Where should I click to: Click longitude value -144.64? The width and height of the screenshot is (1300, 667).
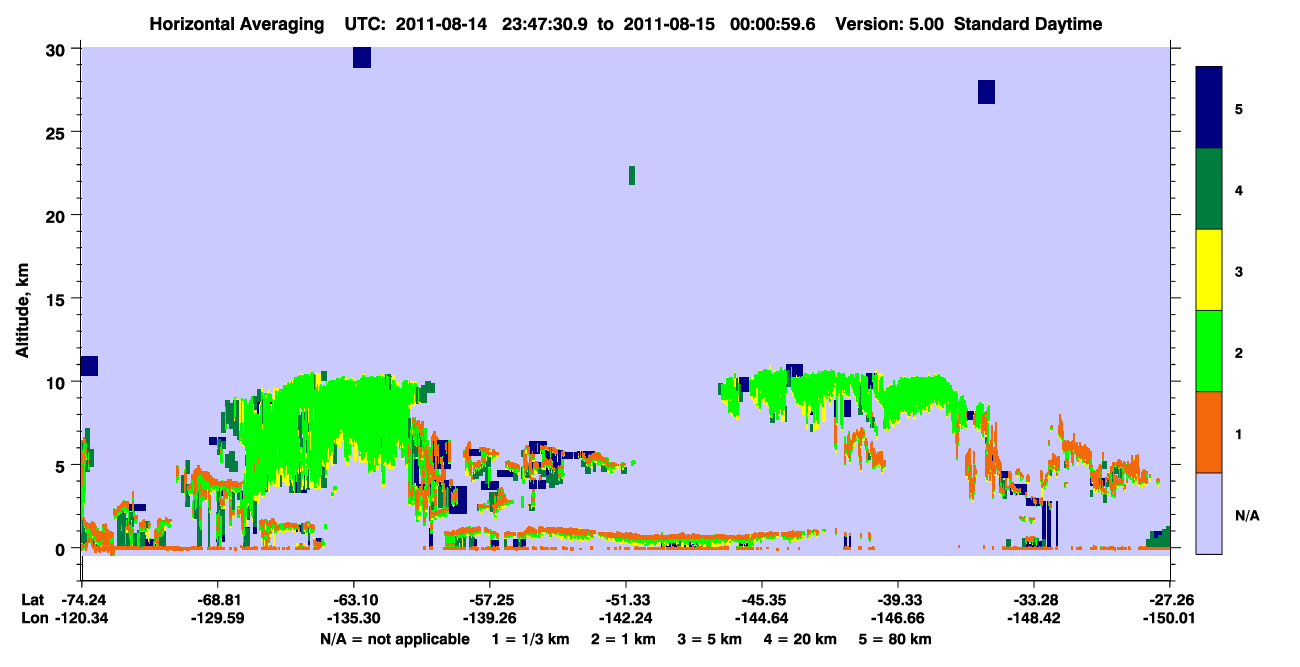tap(761, 618)
